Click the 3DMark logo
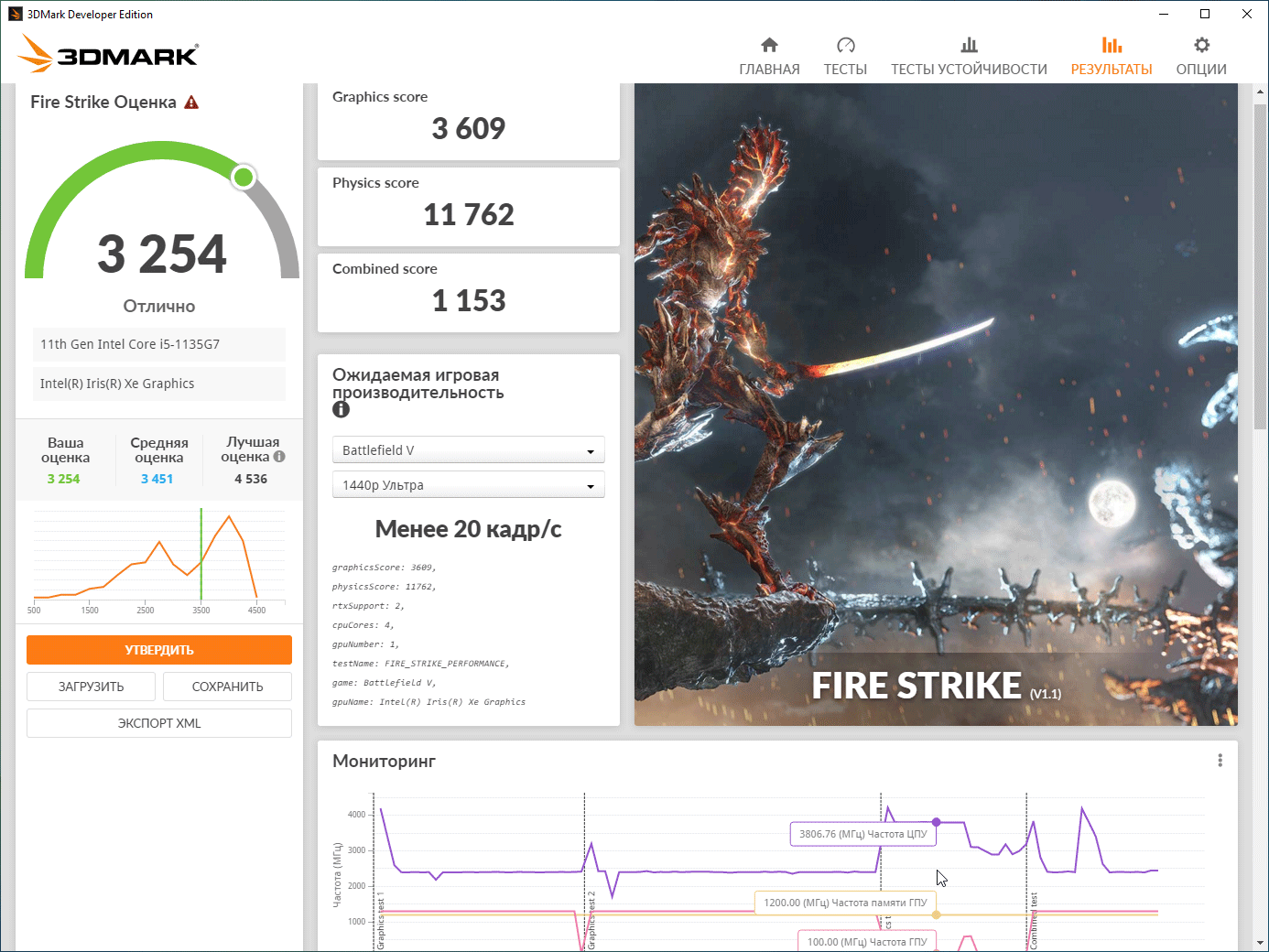The image size is (1269, 952). point(108,53)
